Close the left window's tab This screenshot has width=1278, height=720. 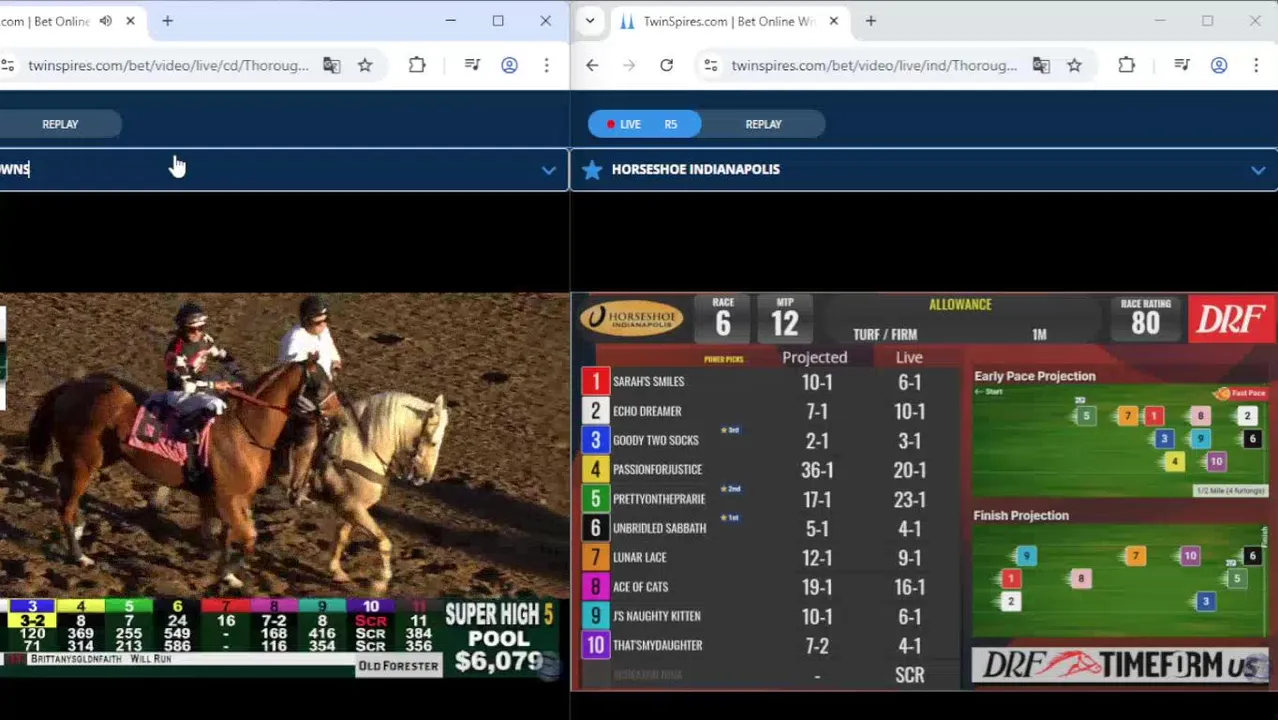130,21
